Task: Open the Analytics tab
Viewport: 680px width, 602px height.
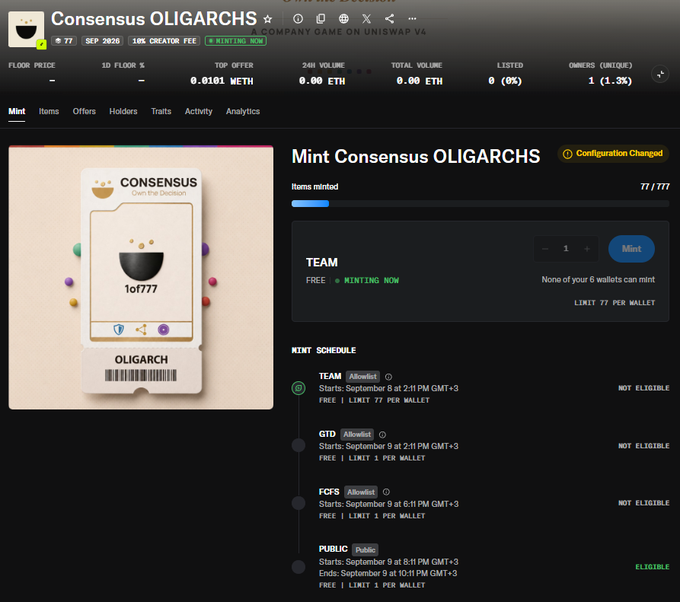Action: (243, 111)
